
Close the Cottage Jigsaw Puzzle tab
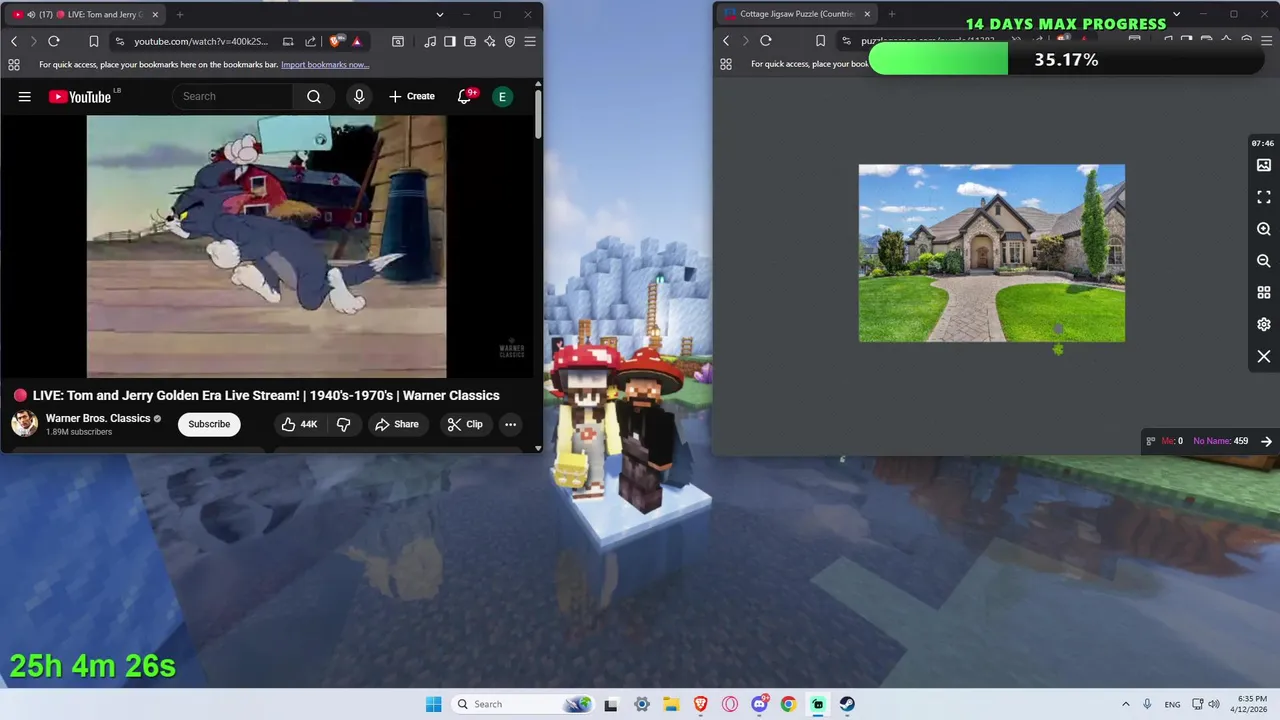coord(867,14)
